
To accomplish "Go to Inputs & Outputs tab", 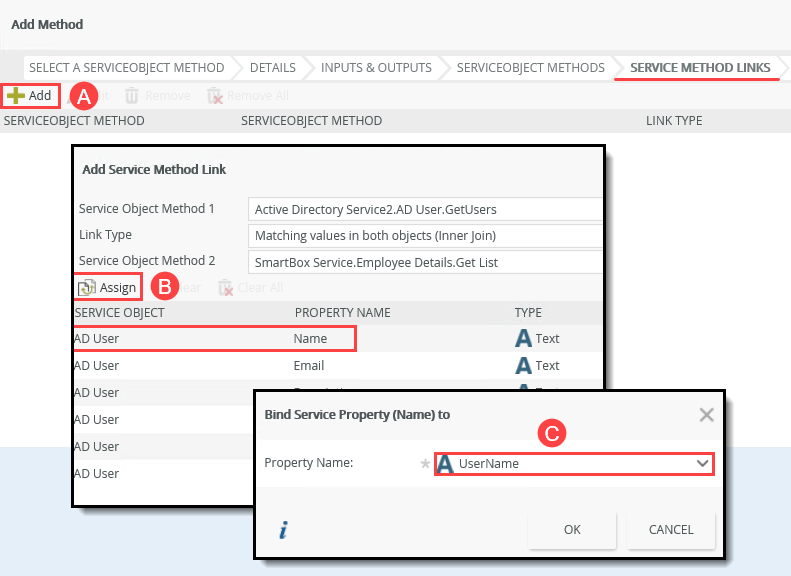I will 376,68.
